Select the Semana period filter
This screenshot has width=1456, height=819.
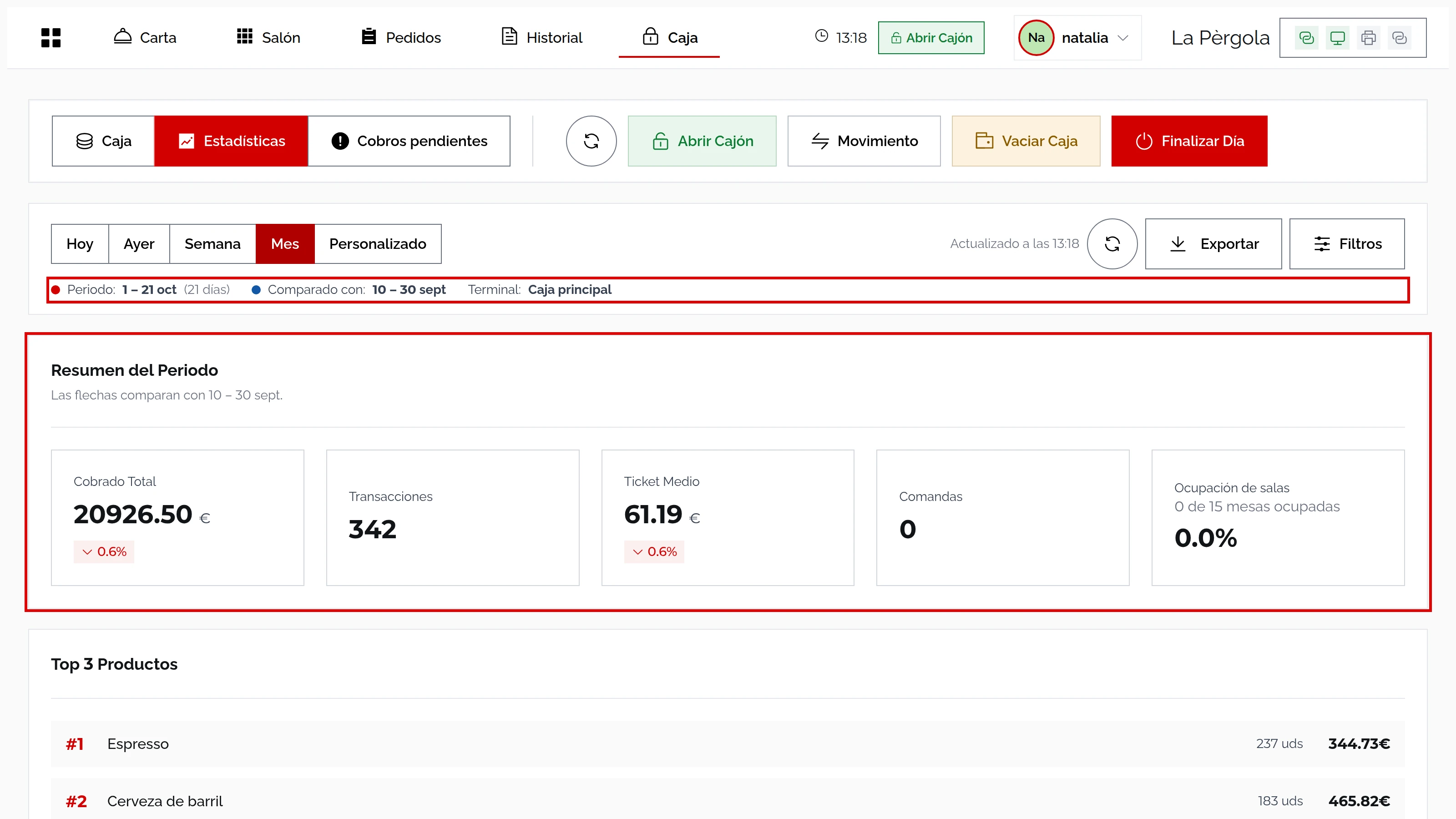(x=212, y=243)
